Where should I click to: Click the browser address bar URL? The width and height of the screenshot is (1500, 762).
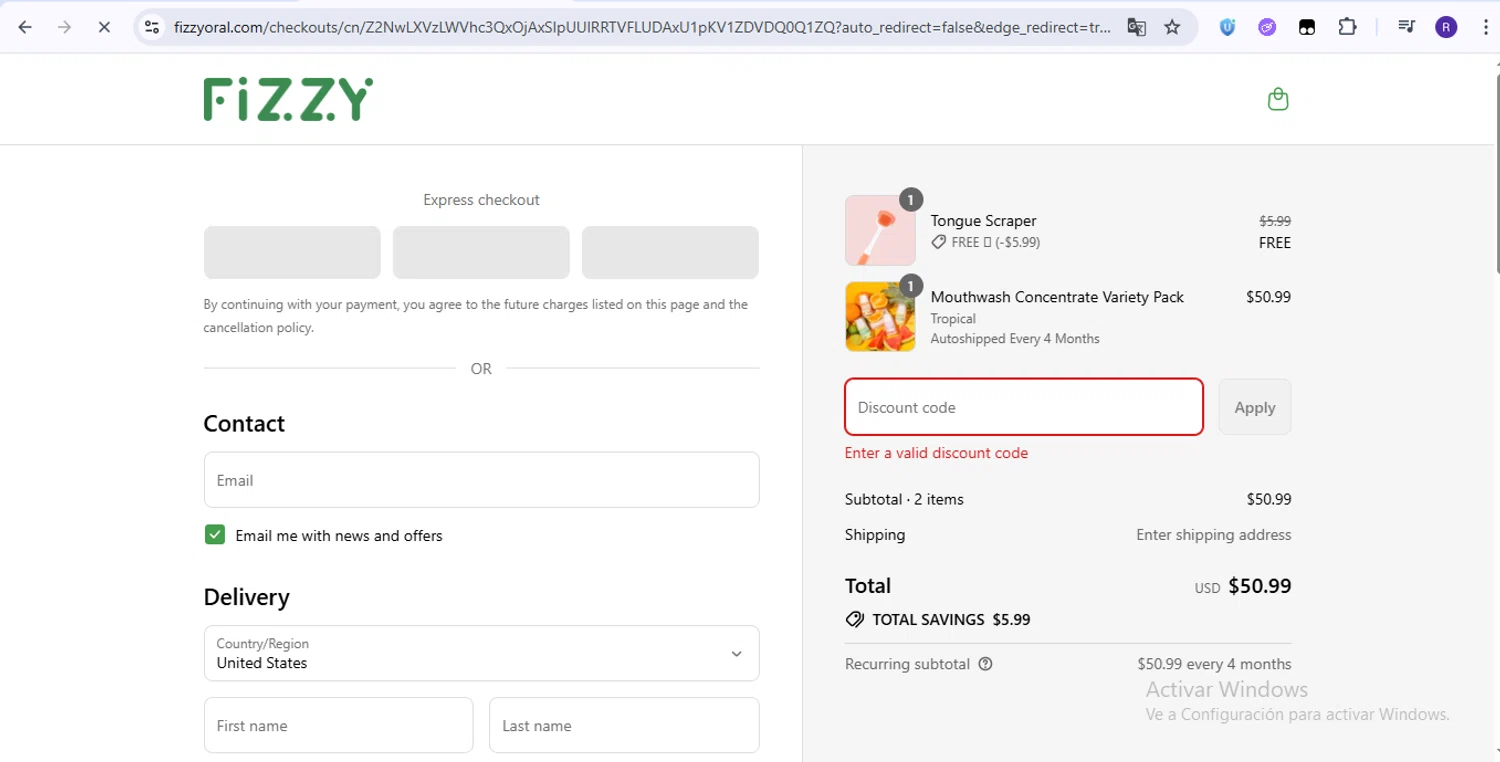pyautogui.click(x=642, y=27)
